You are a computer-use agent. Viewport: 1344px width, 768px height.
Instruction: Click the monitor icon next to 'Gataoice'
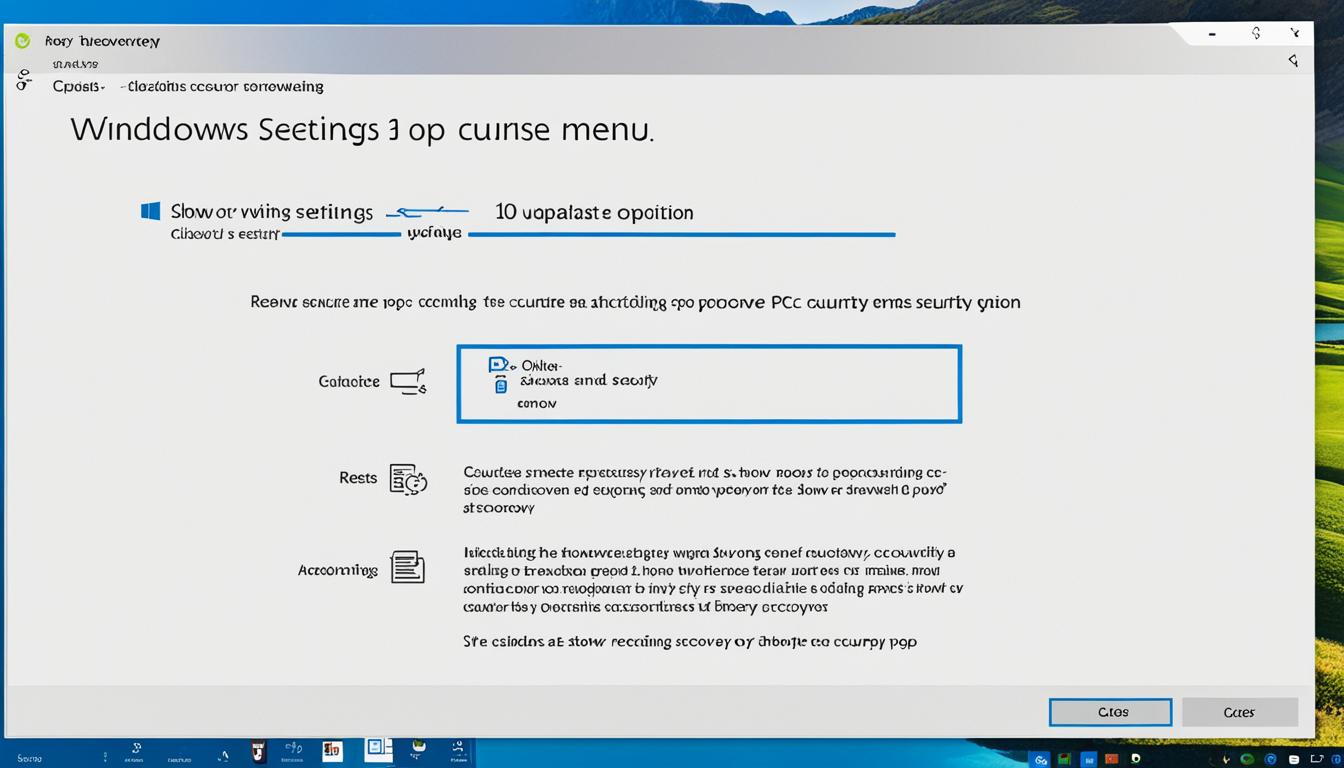(x=408, y=381)
